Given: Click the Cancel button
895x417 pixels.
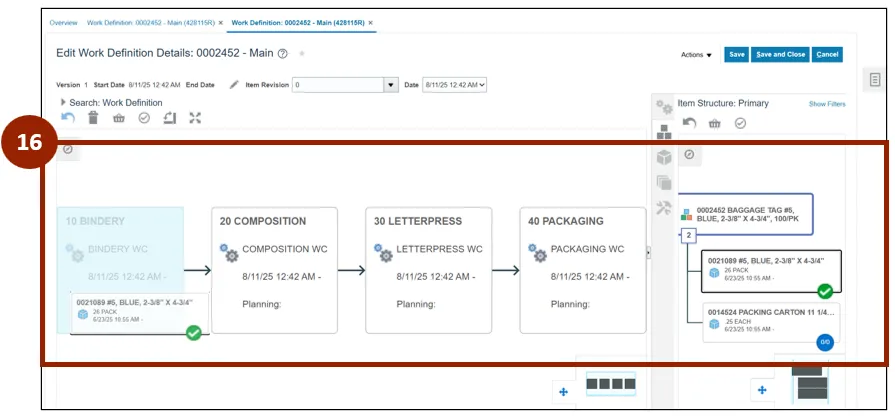Looking at the screenshot, I should pyautogui.click(x=827, y=54).
